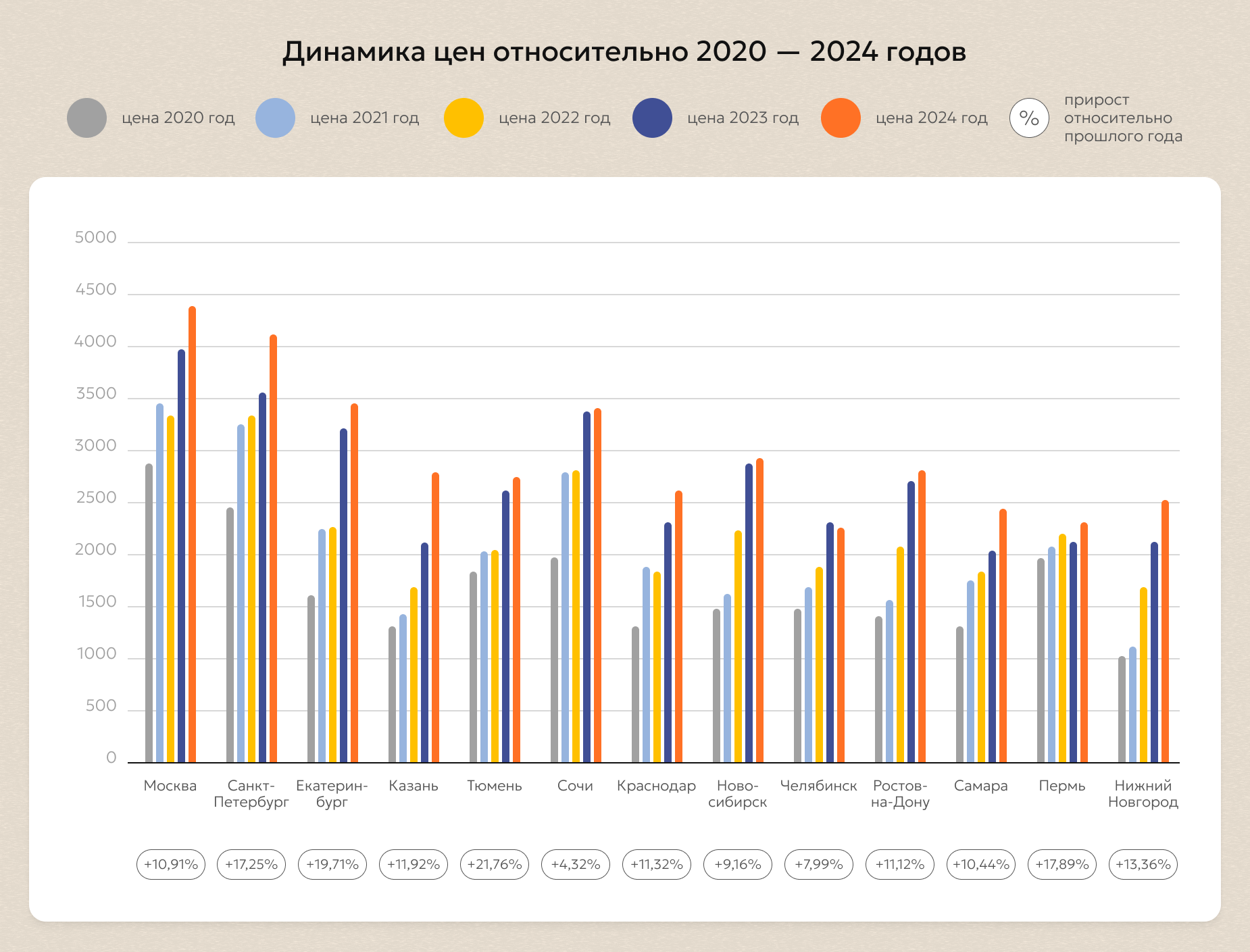The image size is (1250, 952).
Task: Click the dark blue 2023 legend circle
Action: pos(652,118)
